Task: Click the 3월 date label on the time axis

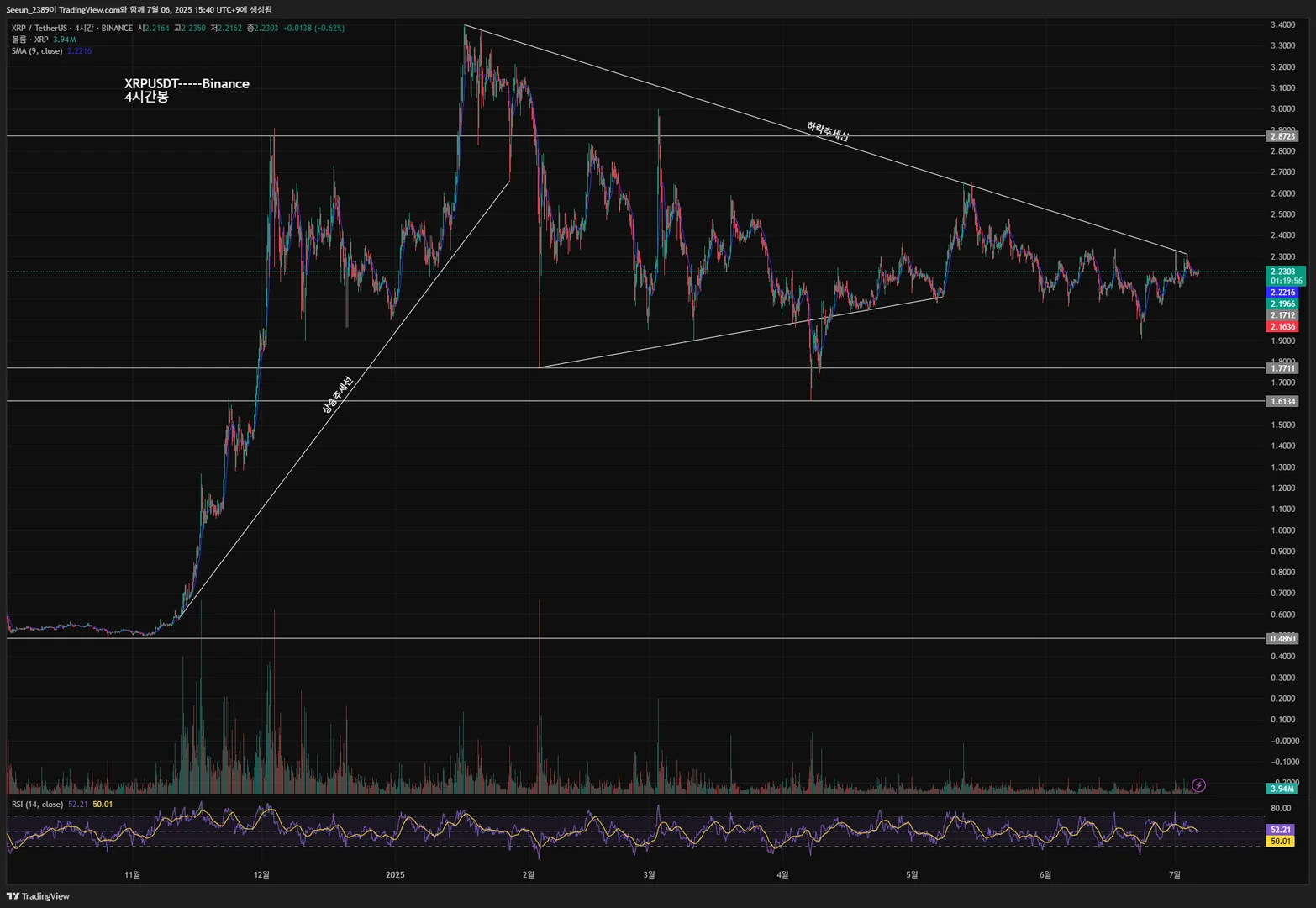Action: (x=649, y=875)
